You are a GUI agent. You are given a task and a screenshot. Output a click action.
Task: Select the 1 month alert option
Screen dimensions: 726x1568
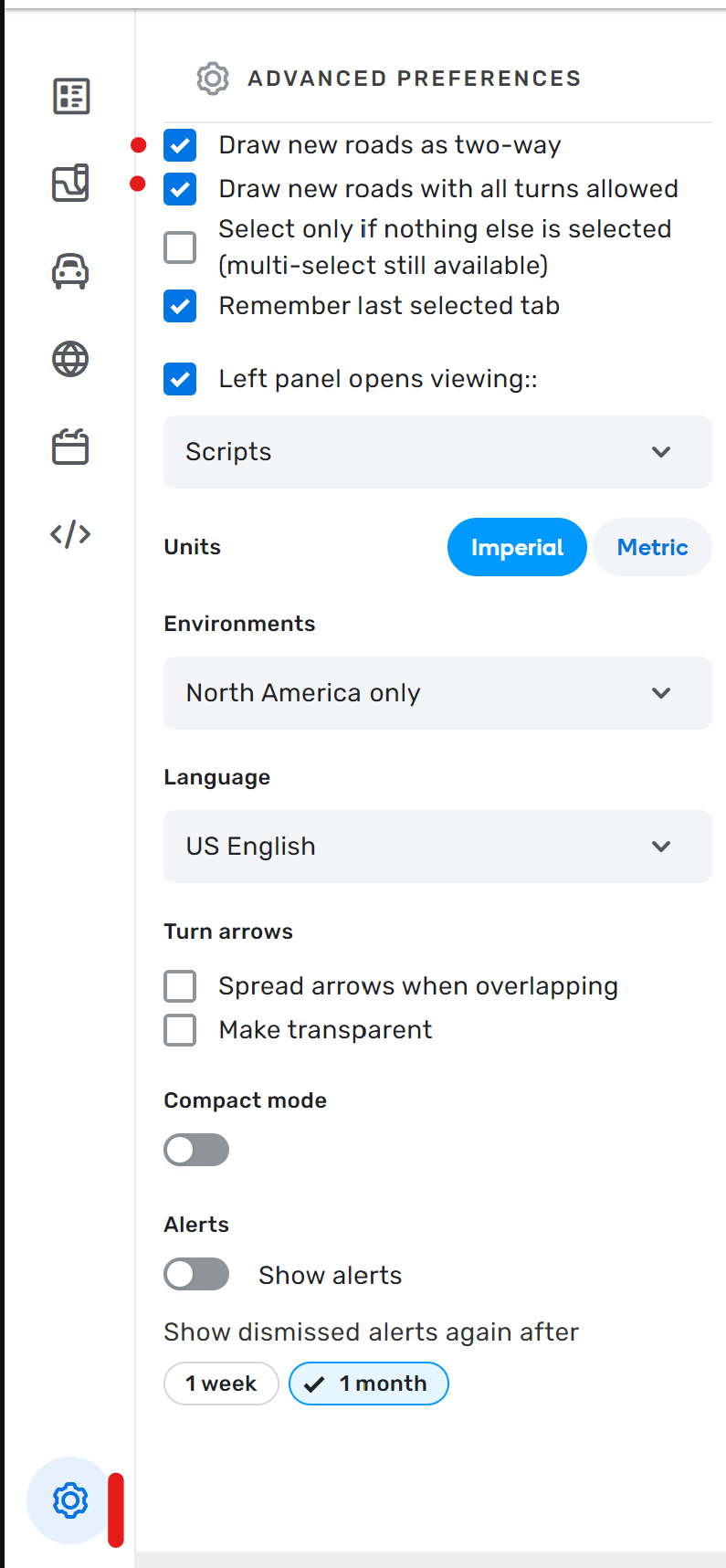point(369,1384)
